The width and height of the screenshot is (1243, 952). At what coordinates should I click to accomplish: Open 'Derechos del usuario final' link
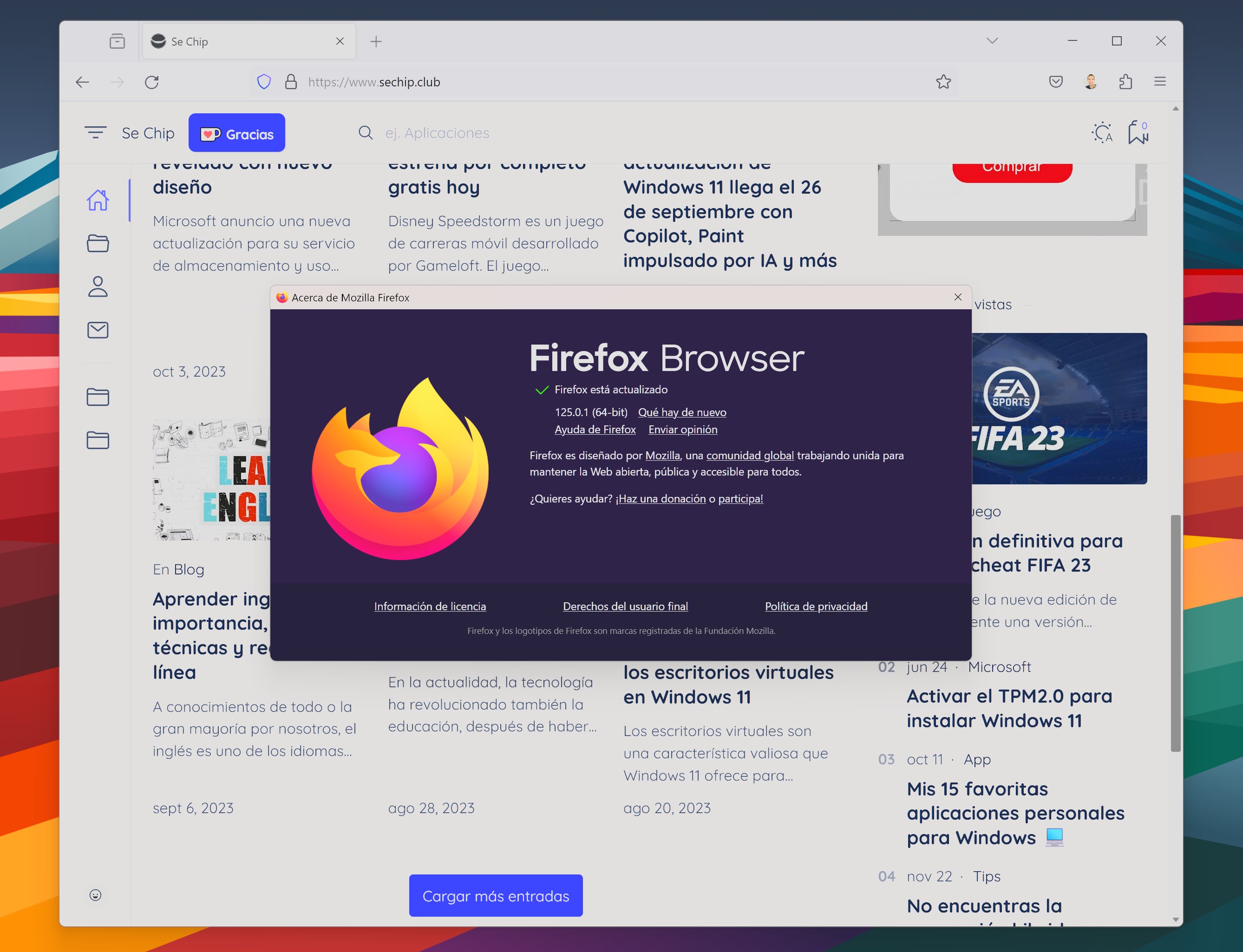point(625,606)
